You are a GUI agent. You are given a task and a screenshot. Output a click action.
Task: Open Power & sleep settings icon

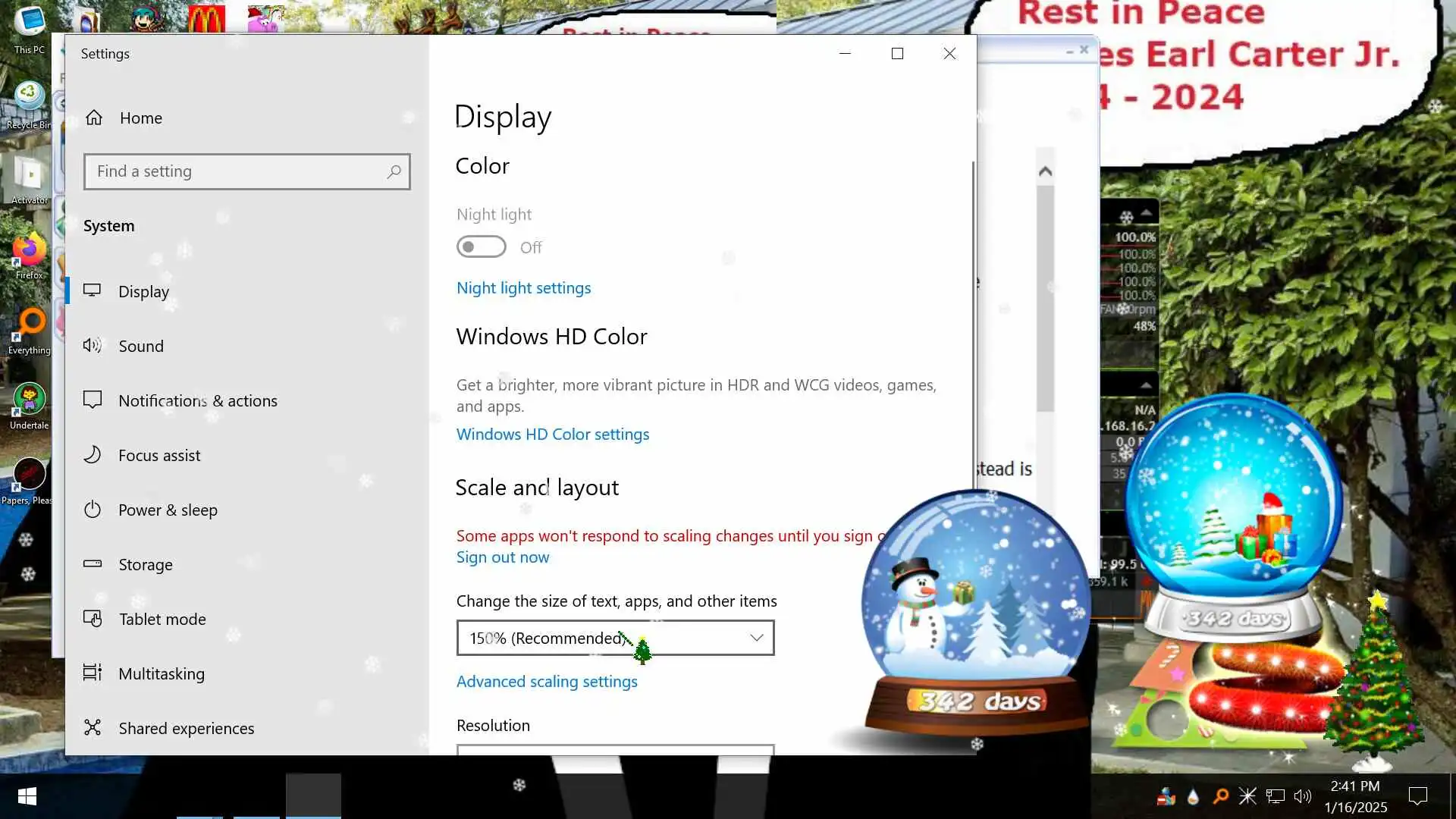pyautogui.click(x=93, y=510)
